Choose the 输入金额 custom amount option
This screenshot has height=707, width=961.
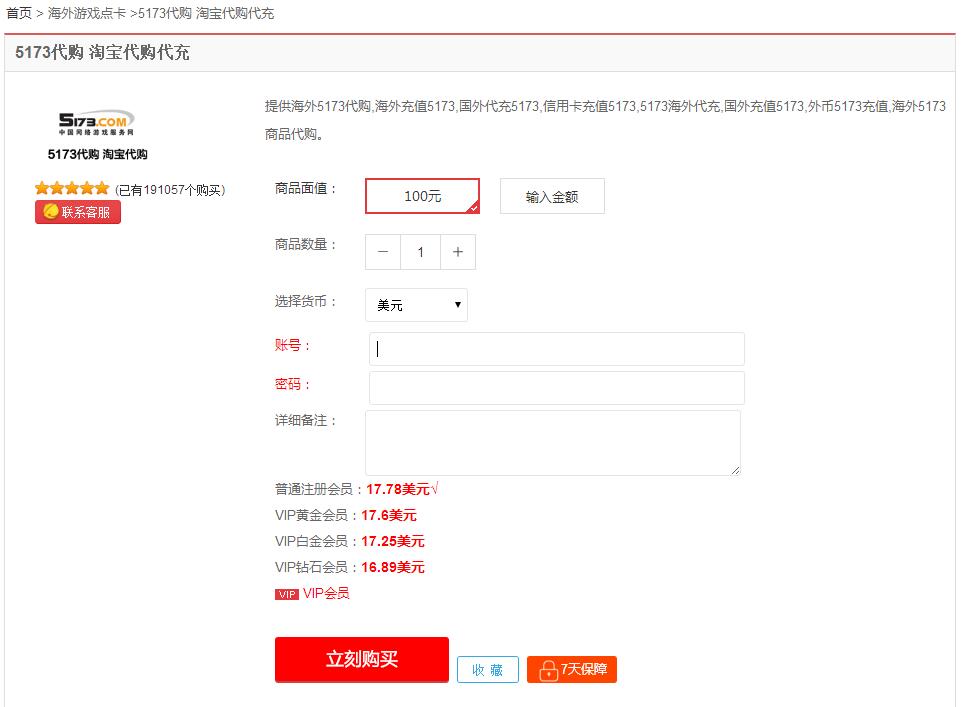click(x=552, y=196)
